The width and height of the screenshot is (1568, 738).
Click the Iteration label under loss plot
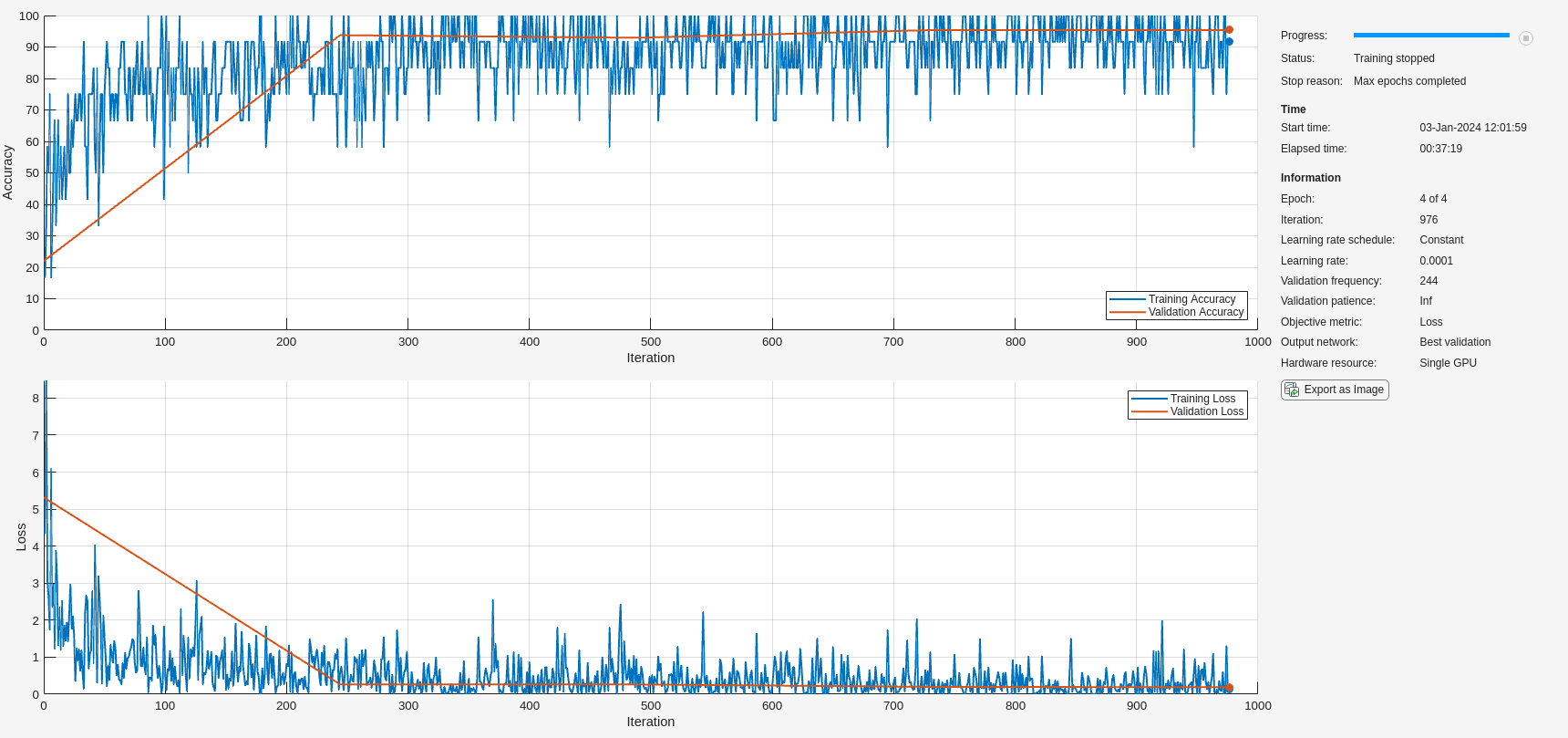tap(651, 722)
